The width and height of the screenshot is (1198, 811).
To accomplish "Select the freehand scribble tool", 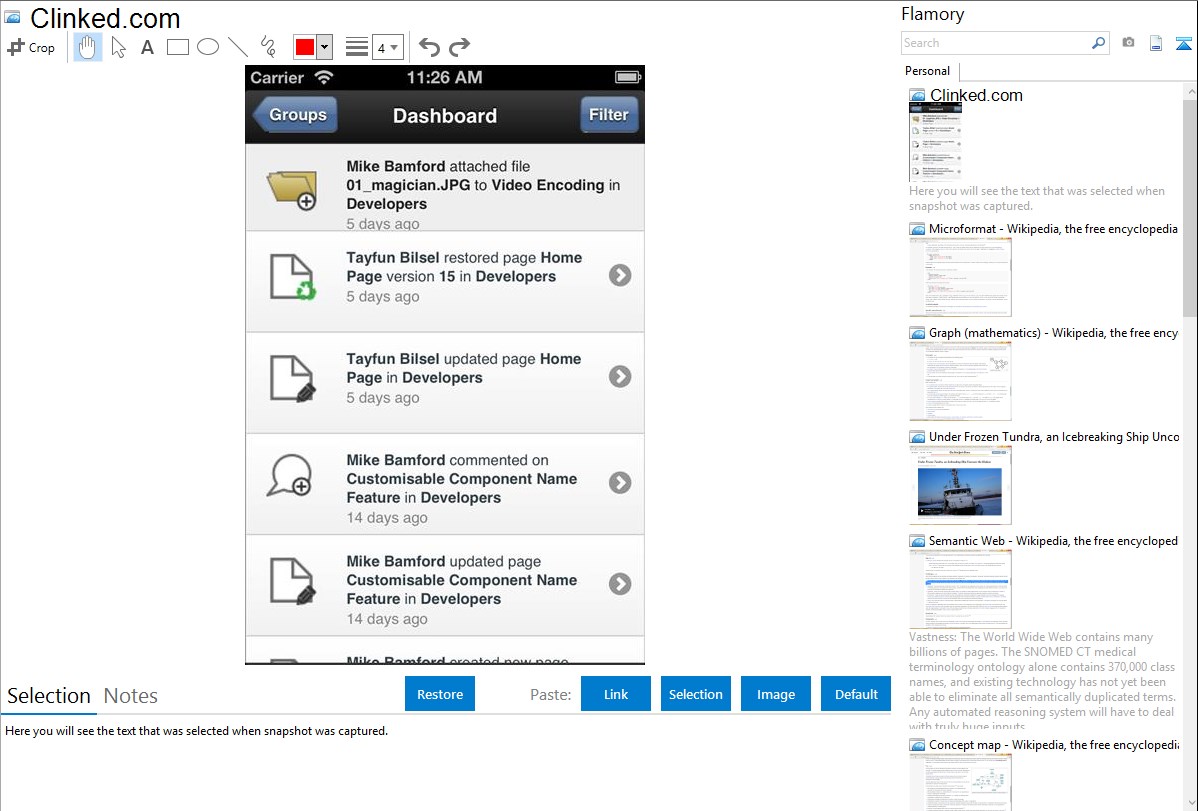I will [x=268, y=47].
